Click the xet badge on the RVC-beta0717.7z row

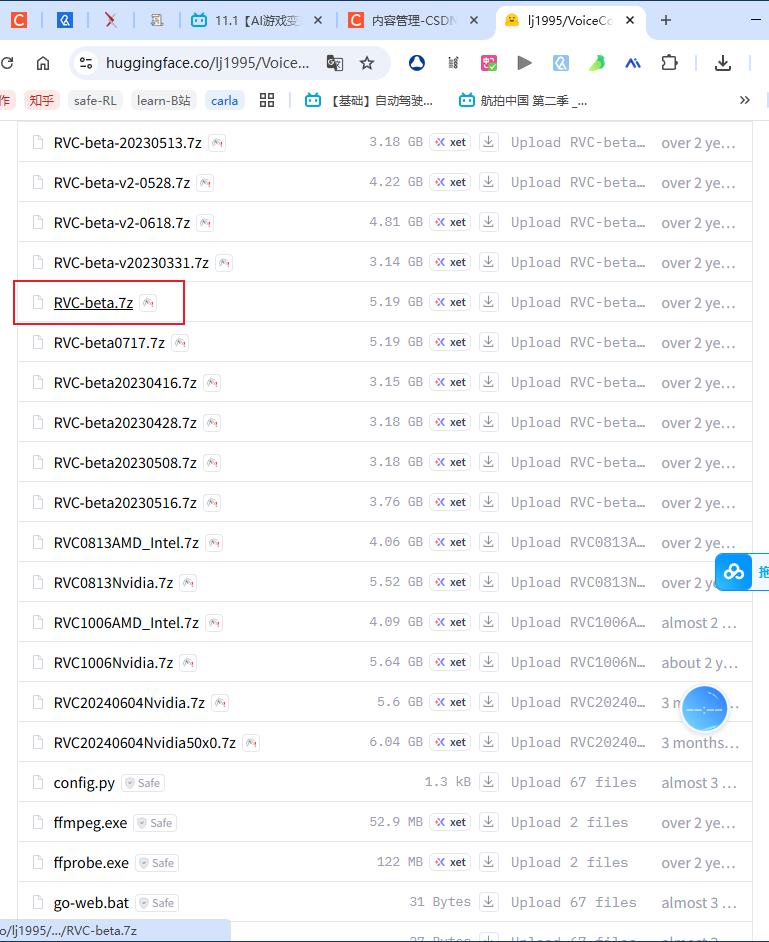tap(451, 342)
